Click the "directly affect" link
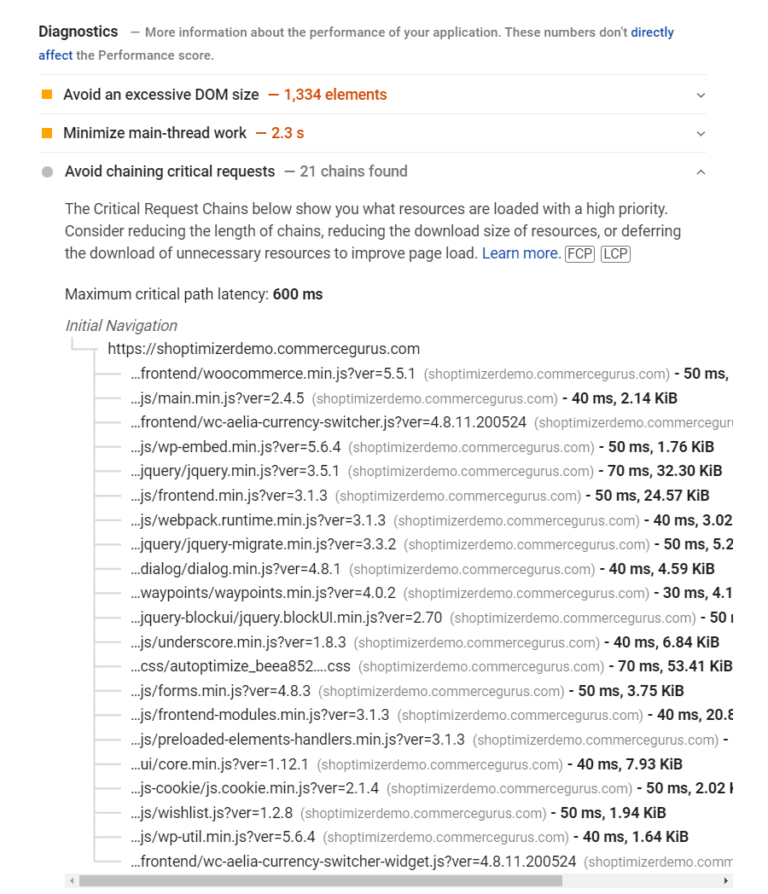768x894 pixels. click(653, 31)
